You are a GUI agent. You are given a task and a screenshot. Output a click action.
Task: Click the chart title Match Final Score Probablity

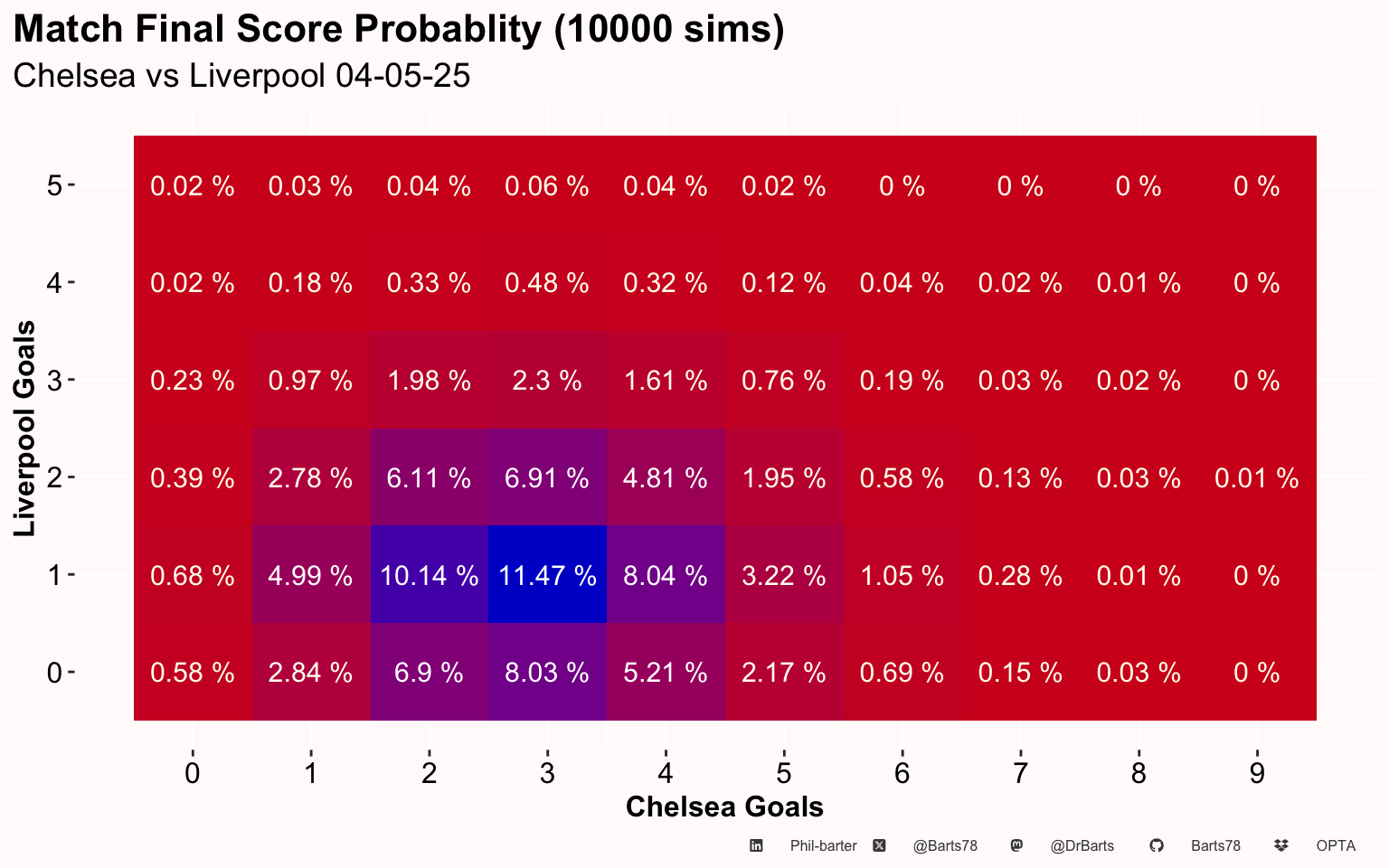[399, 30]
